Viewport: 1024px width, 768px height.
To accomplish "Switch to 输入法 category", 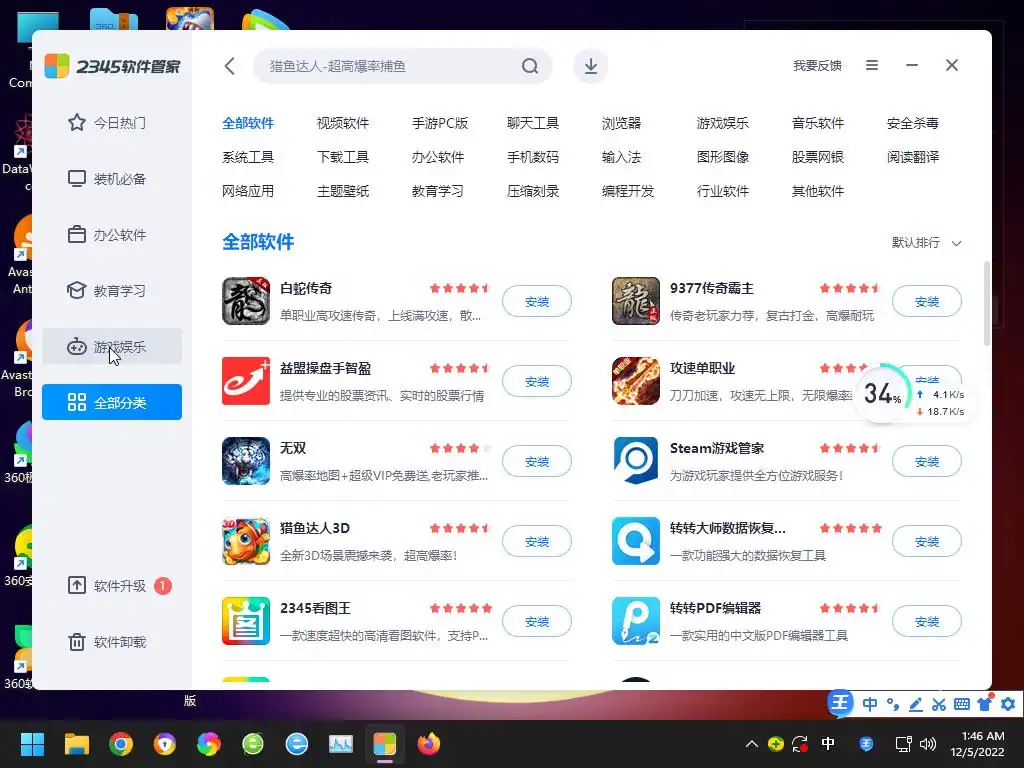I will (621, 157).
